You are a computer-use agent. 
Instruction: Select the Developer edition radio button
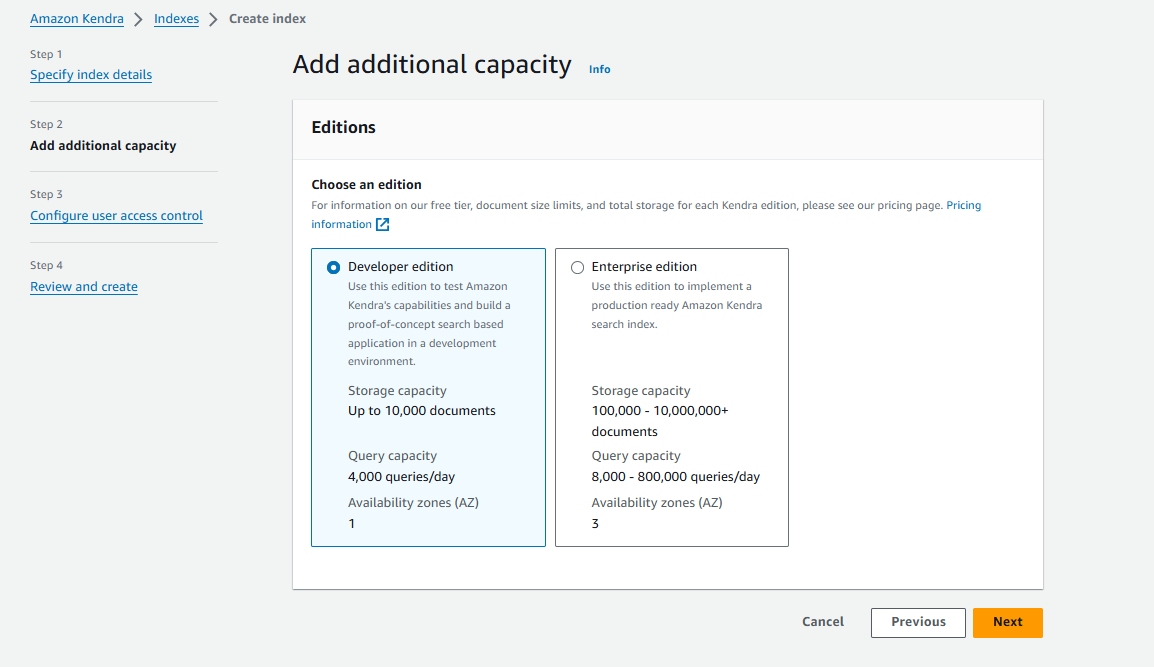(x=333, y=266)
